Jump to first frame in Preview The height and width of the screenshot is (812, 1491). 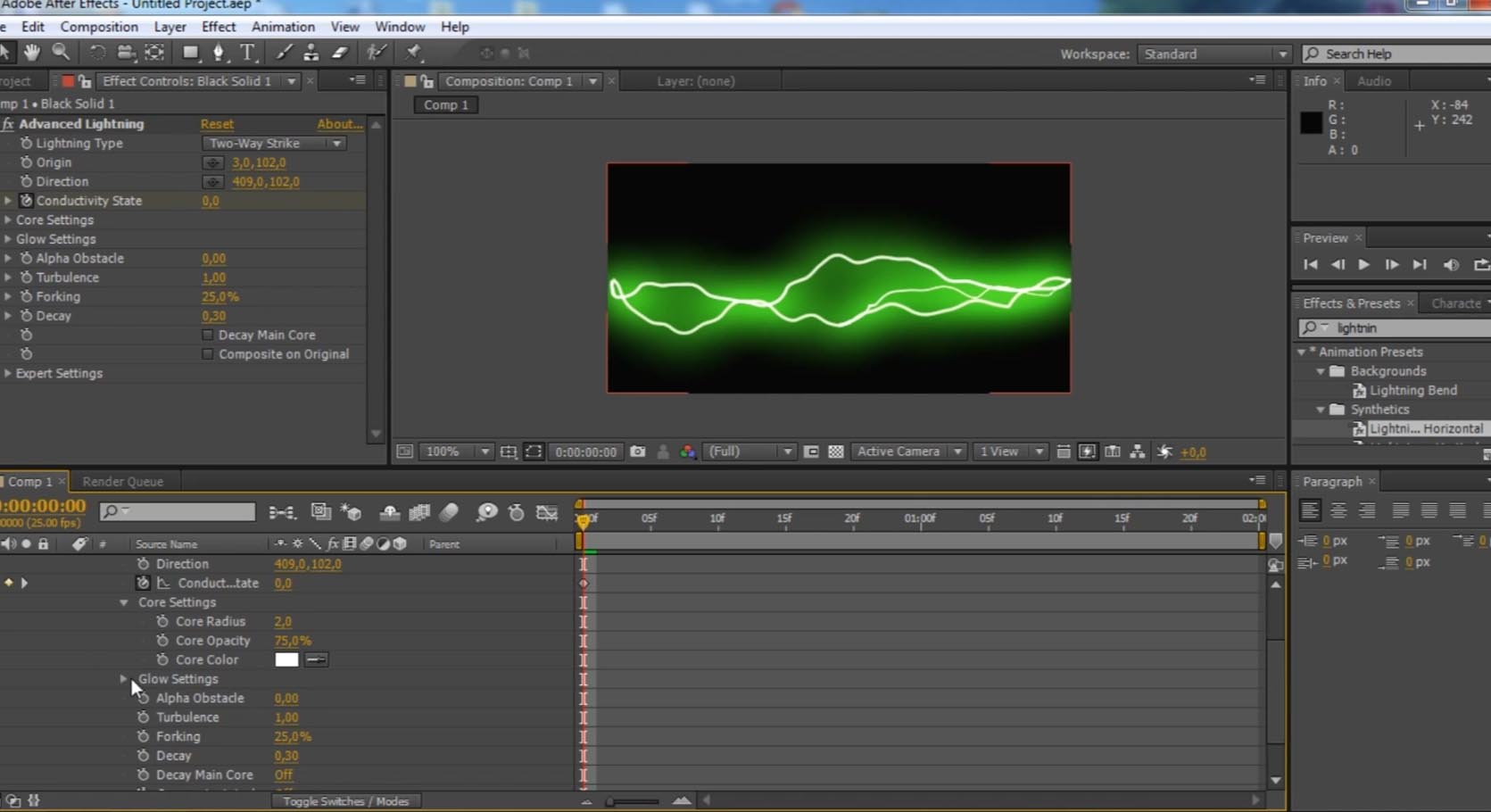(1310, 264)
